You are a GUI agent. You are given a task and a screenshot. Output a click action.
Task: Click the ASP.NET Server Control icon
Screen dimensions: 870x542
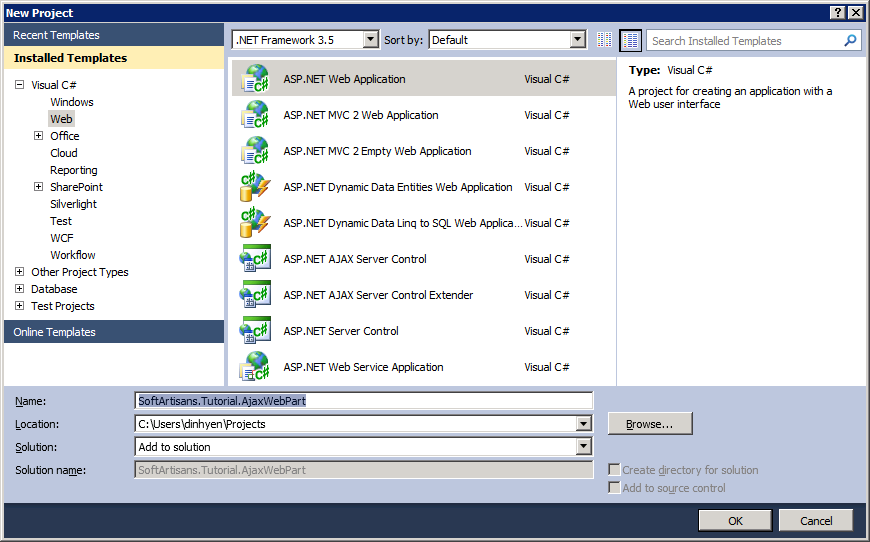point(255,331)
